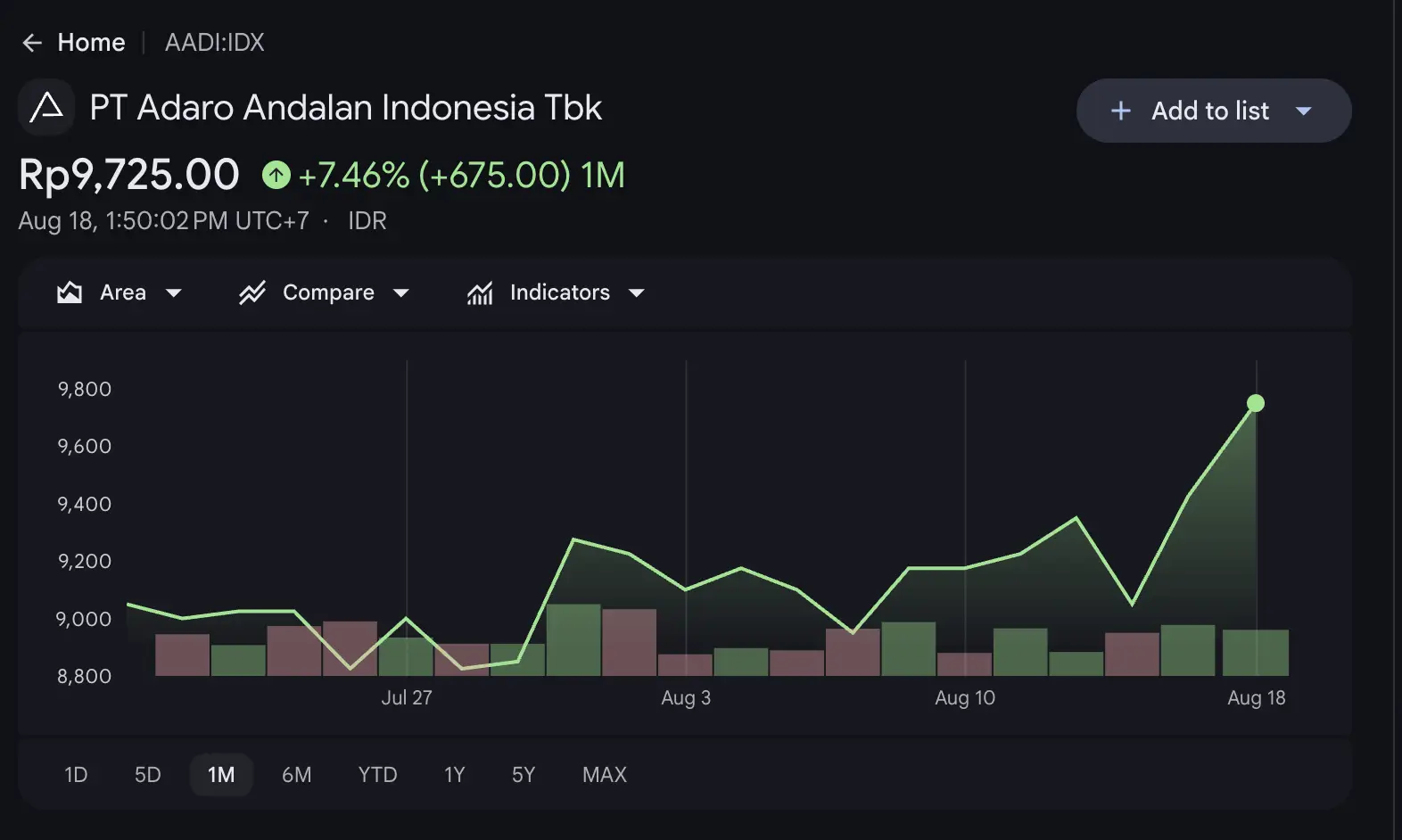Click the Compare lines icon
This screenshot has height=840, width=1402.
point(252,292)
